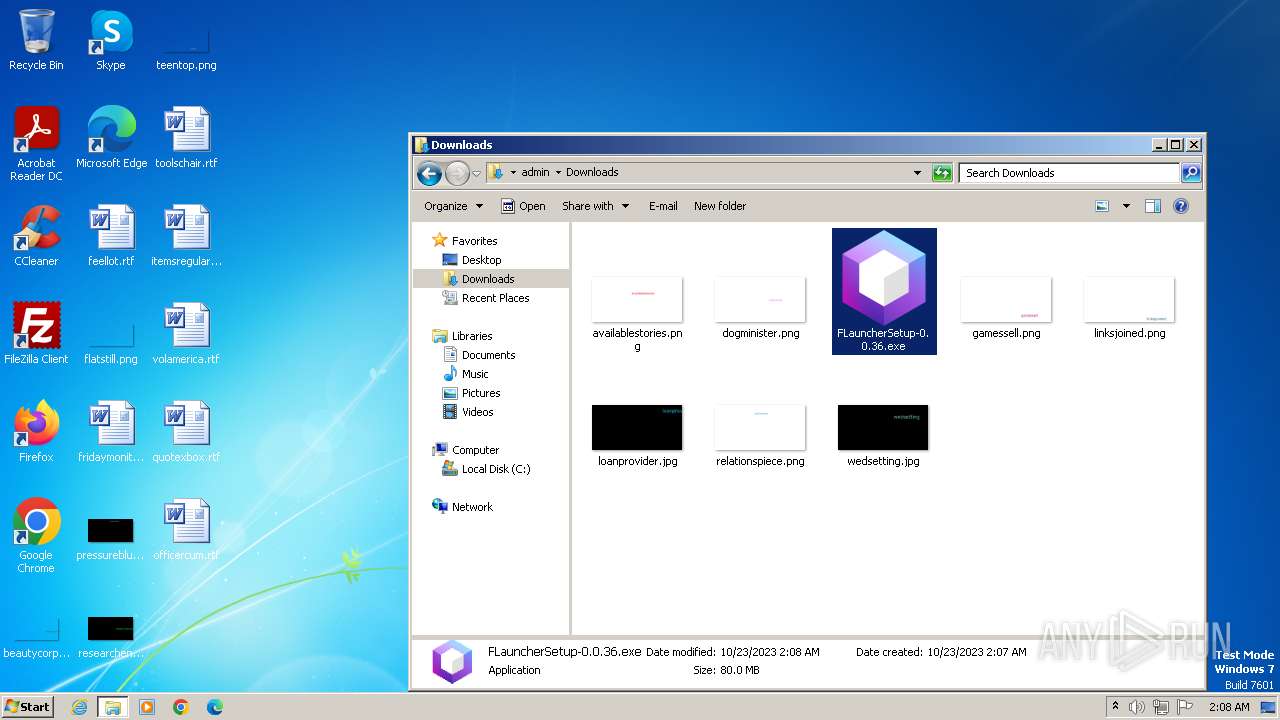Change the view icon in toolbar

pos(1102,206)
